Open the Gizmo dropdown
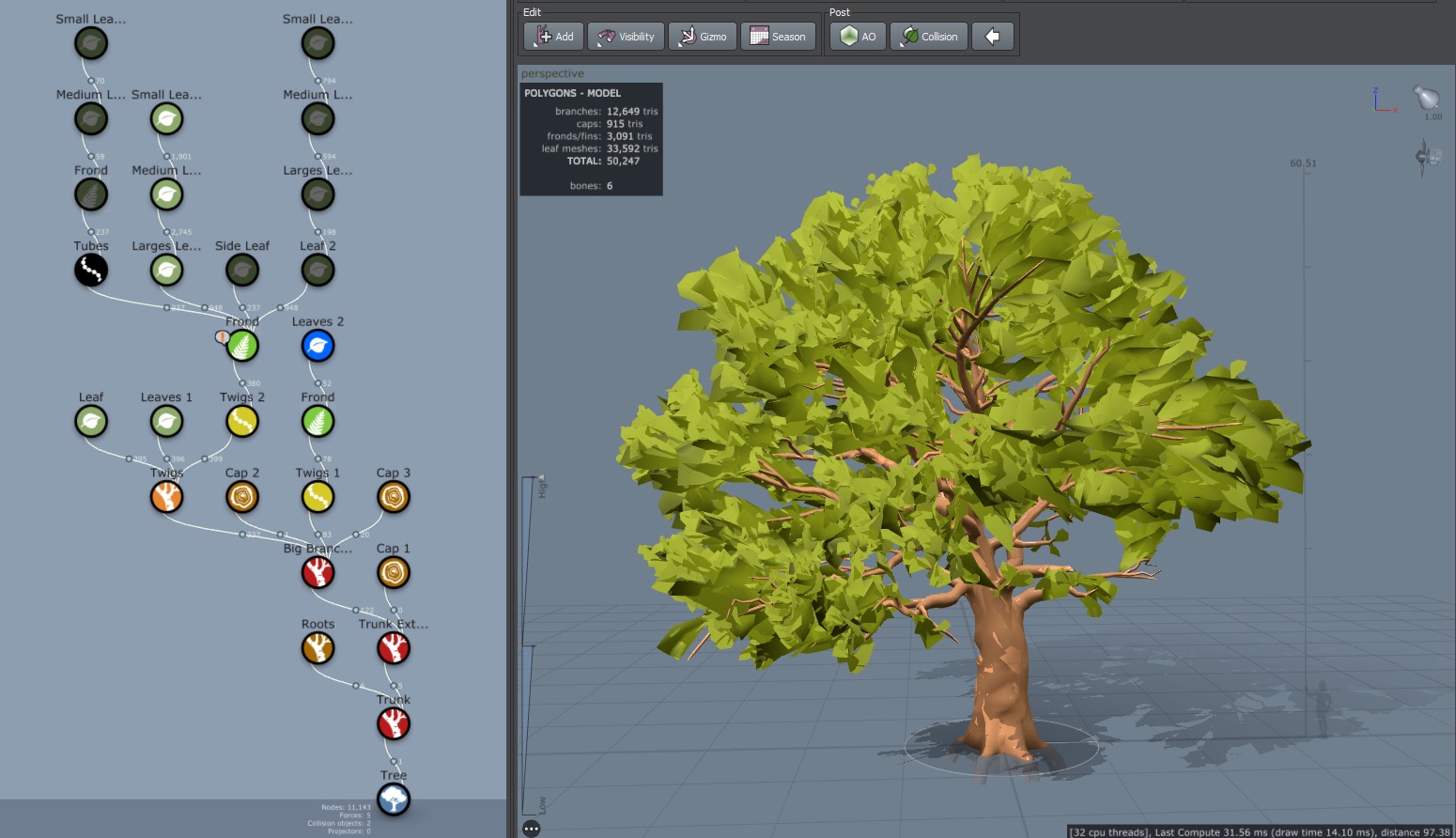The height and width of the screenshot is (838, 1456). [703, 37]
